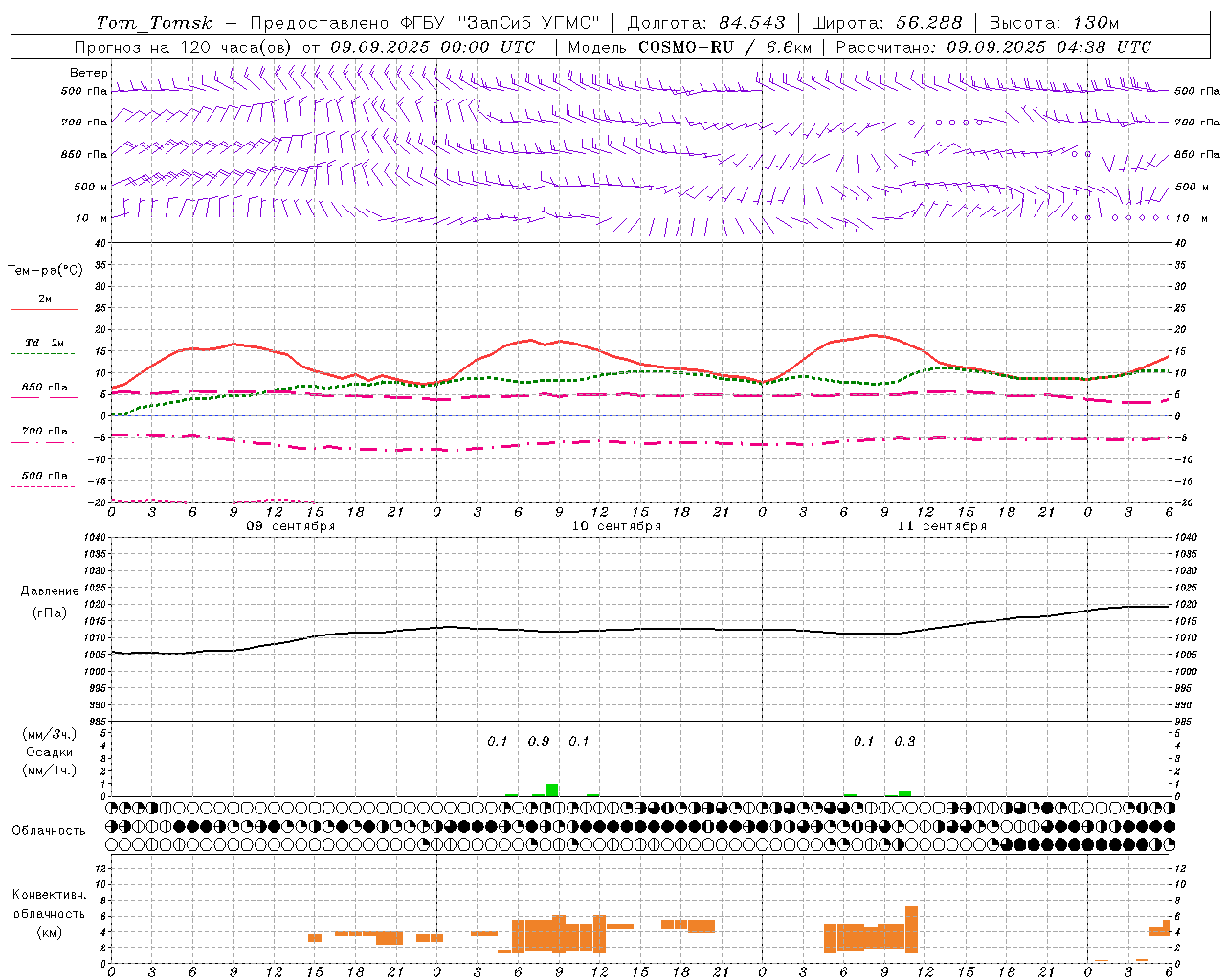Click the tallest orange convective cloud bar
This screenshot has height=980, width=1225.
pos(911,929)
